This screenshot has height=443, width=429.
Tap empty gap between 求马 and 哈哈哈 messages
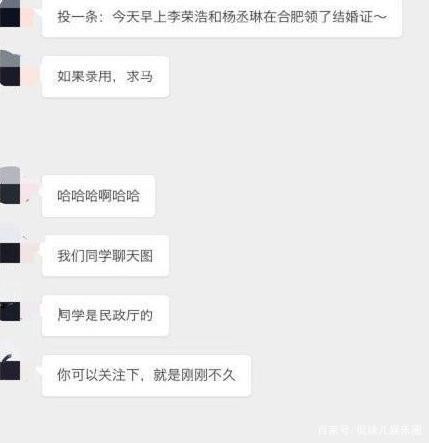213,136
